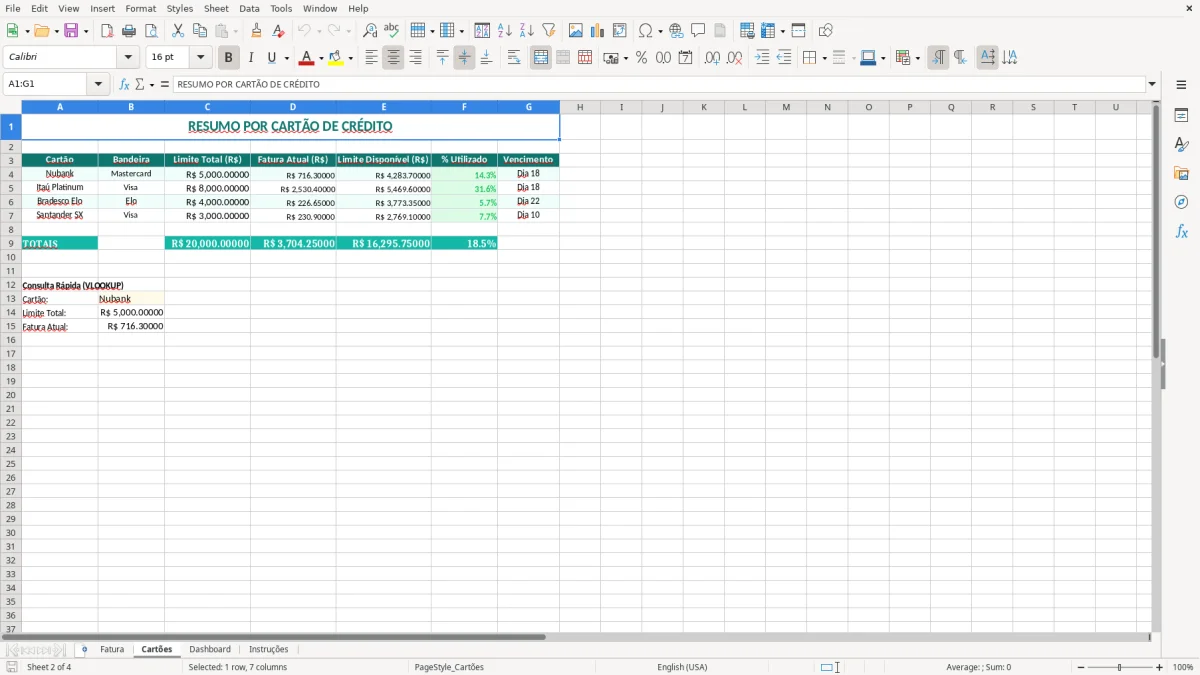Click the Insert Hyperlink icon
The height and width of the screenshot is (675, 1200).
[x=676, y=31]
